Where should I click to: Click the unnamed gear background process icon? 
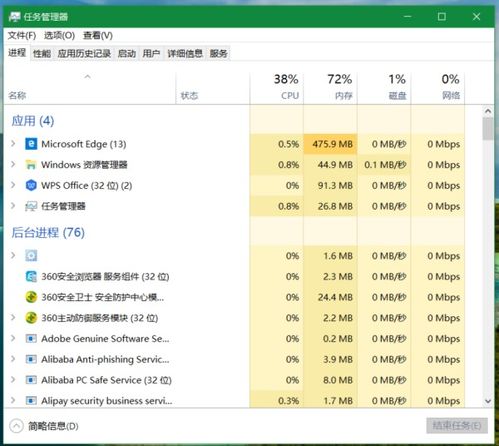(31, 256)
